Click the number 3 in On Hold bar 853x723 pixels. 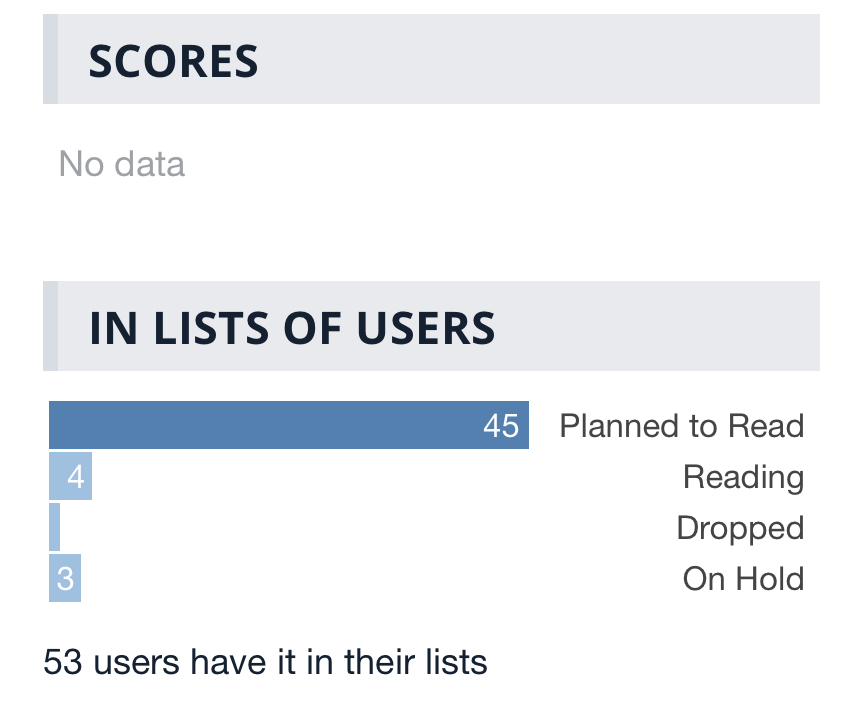[x=66, y=579]
